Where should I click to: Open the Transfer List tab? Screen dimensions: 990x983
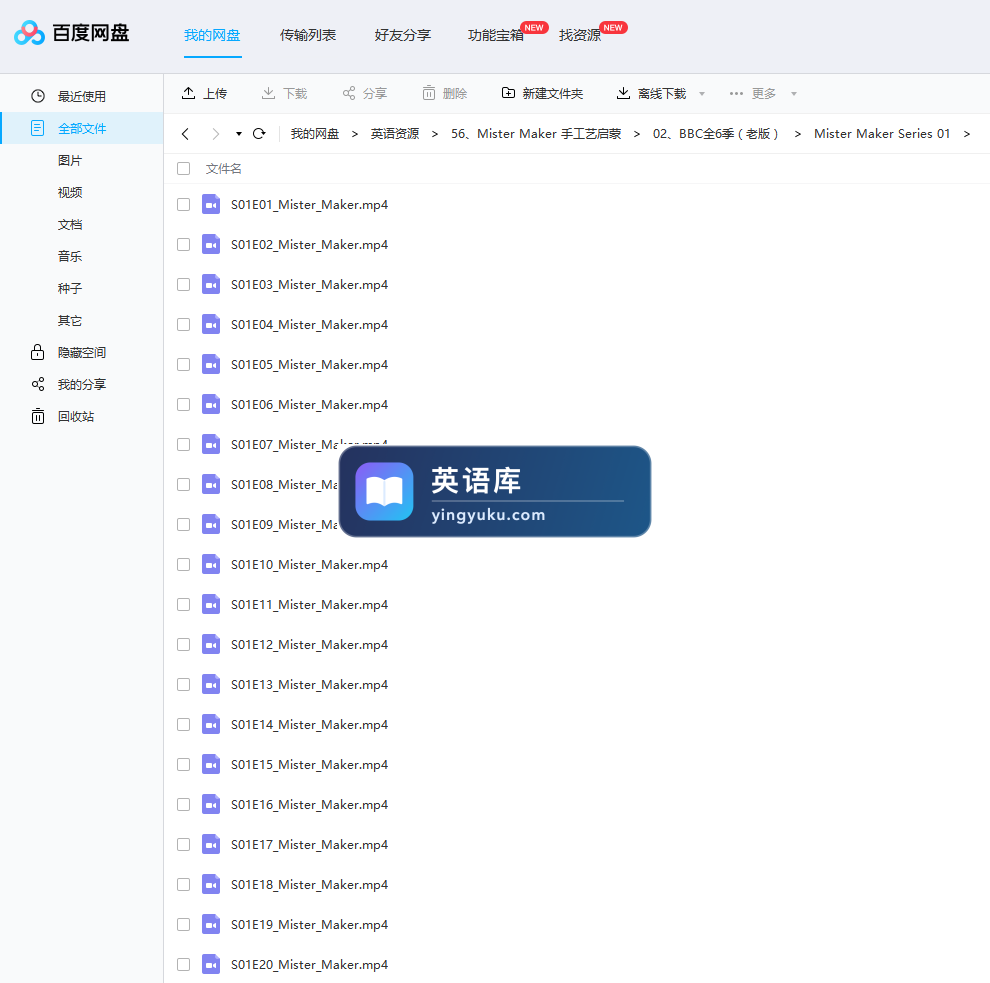point(308,35)
